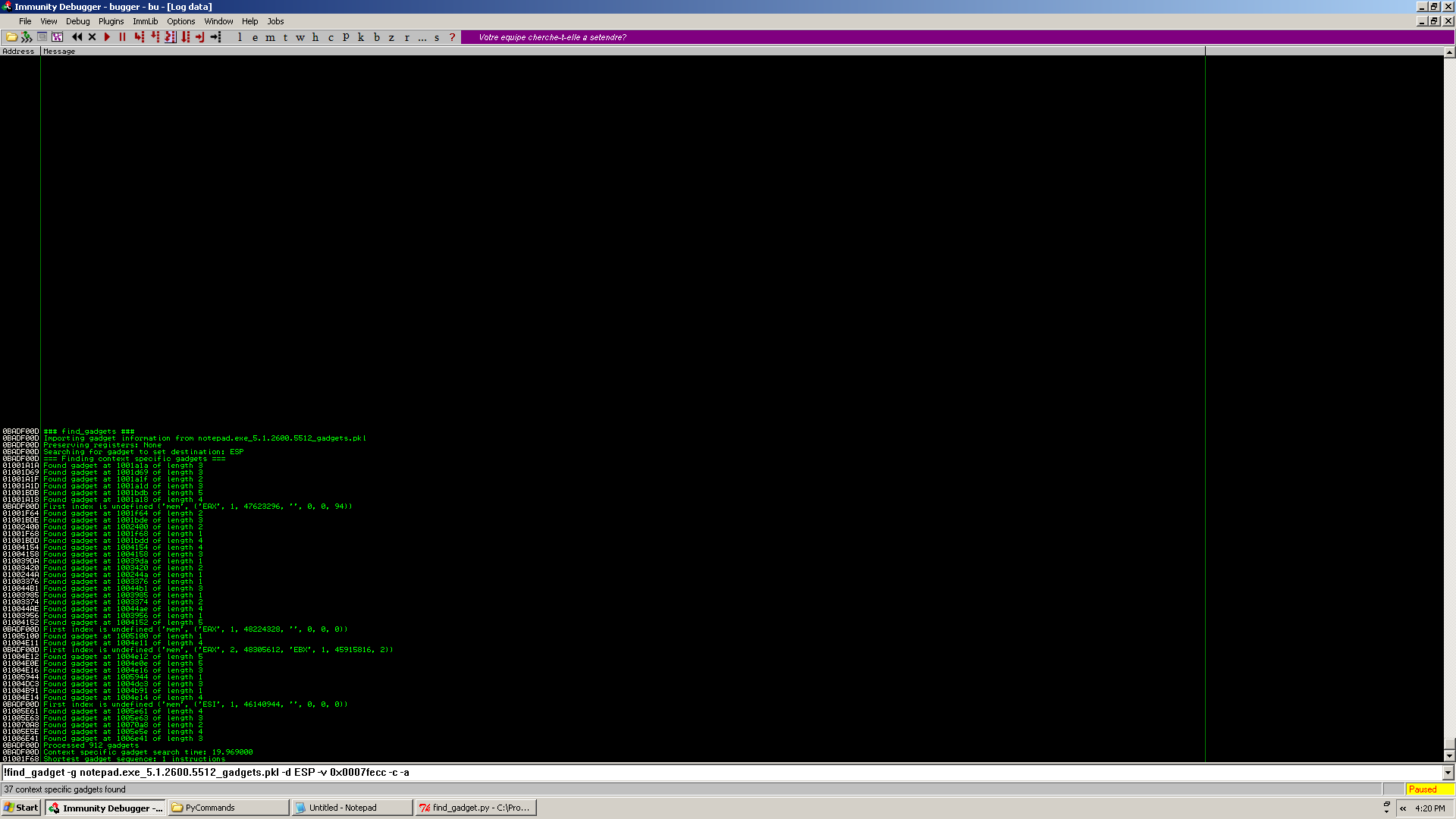
Task: Click the Restart program rewind icon
Action: (x=77, y=37)
